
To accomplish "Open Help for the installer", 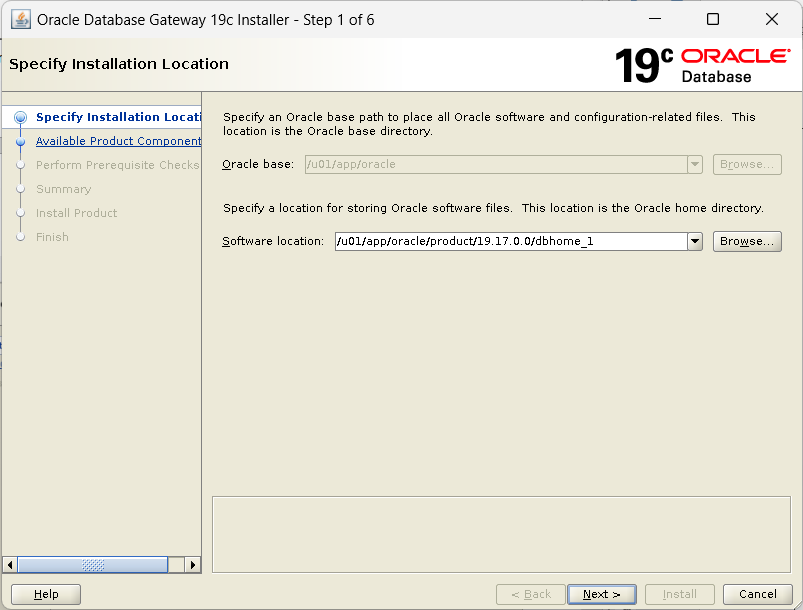I will pyautogui.click(x=46, y=594).
